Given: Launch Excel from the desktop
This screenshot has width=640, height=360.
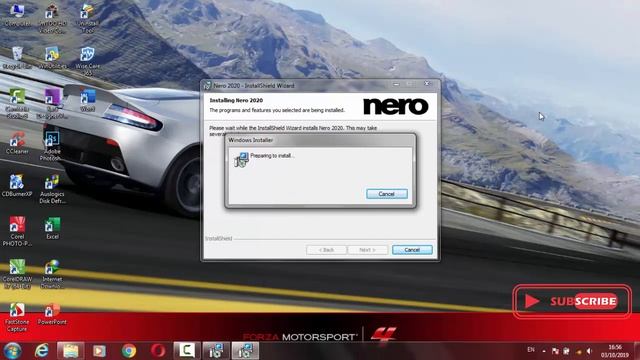Looking at the screenshot, I should [x=52, y=228].
